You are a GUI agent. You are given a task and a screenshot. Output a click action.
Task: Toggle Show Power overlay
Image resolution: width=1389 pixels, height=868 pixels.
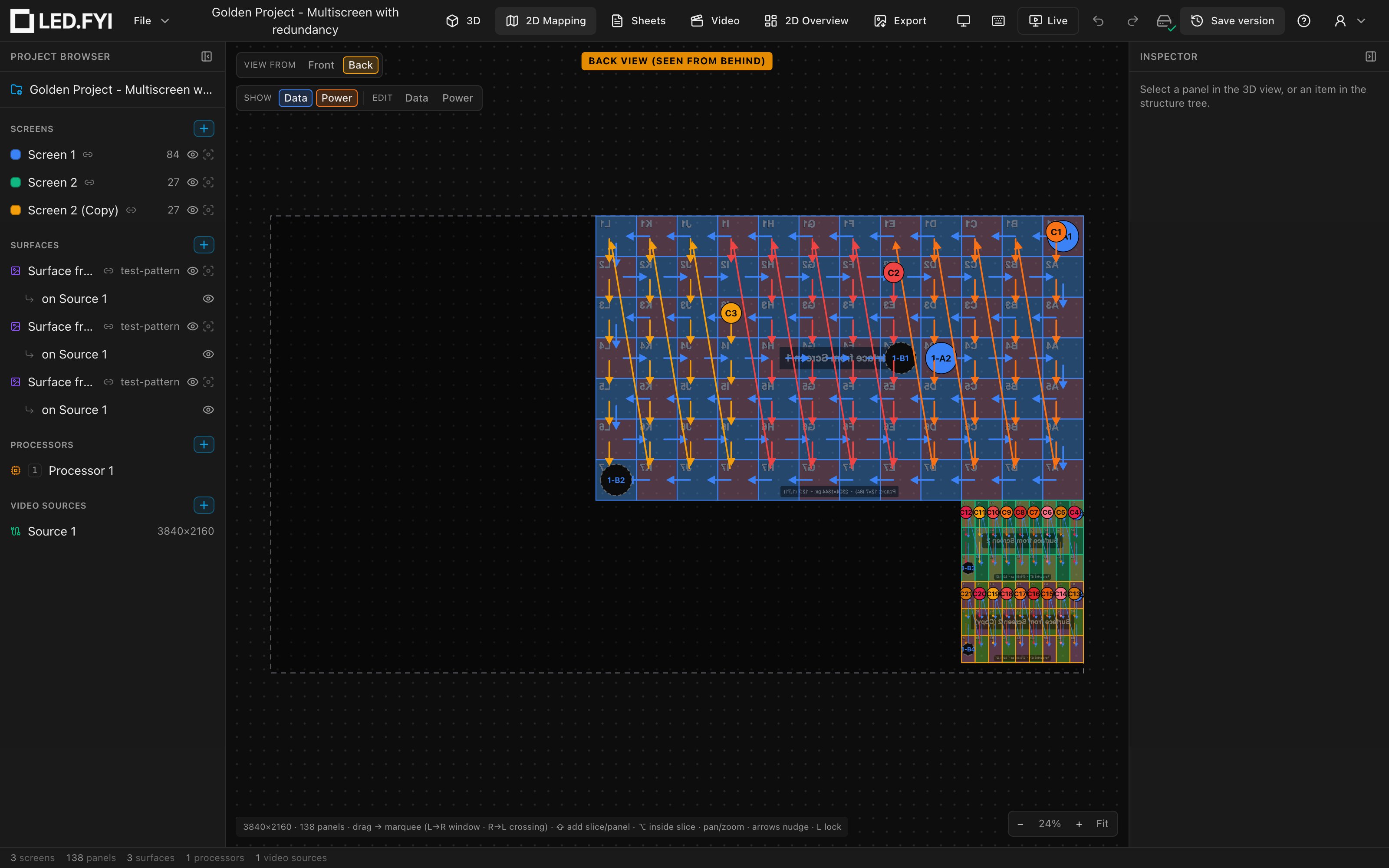[x=337, y=98]
